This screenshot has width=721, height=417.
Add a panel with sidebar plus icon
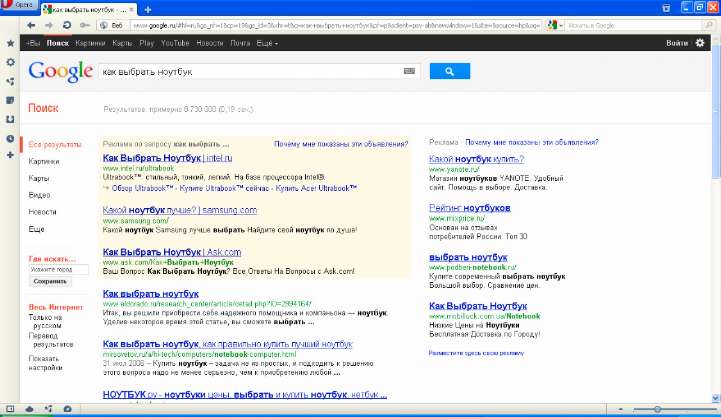click(x=10, y=155)
